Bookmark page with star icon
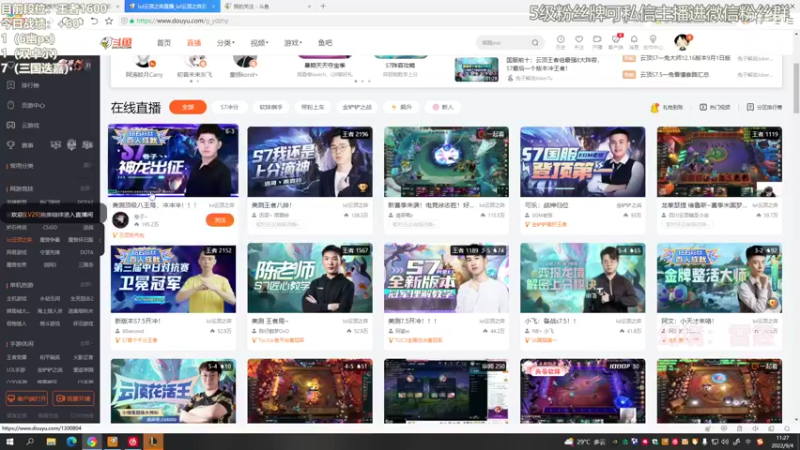This screenshot has height=450, width=800. click(109, 21)
